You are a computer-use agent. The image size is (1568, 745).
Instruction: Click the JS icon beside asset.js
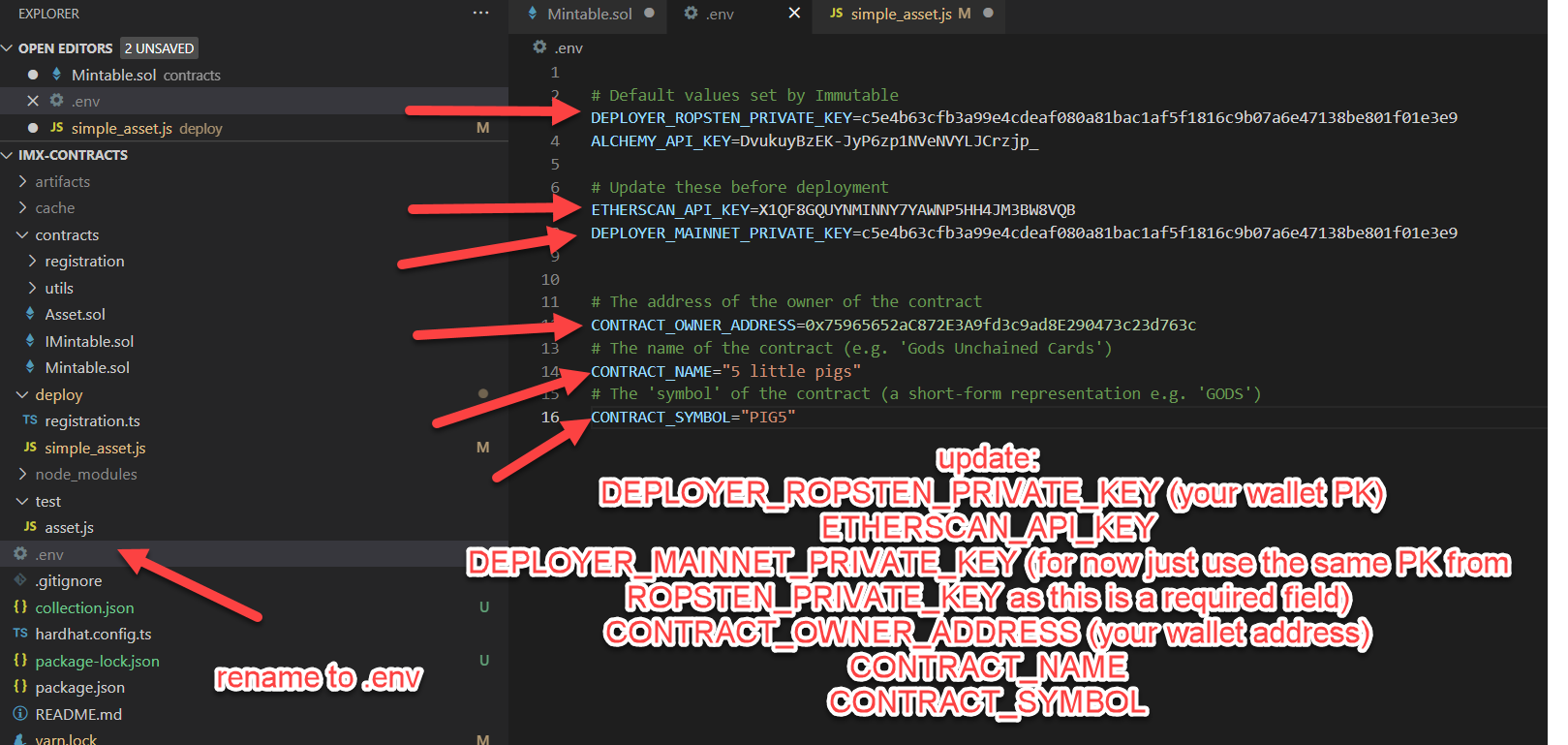click(30, 527)
